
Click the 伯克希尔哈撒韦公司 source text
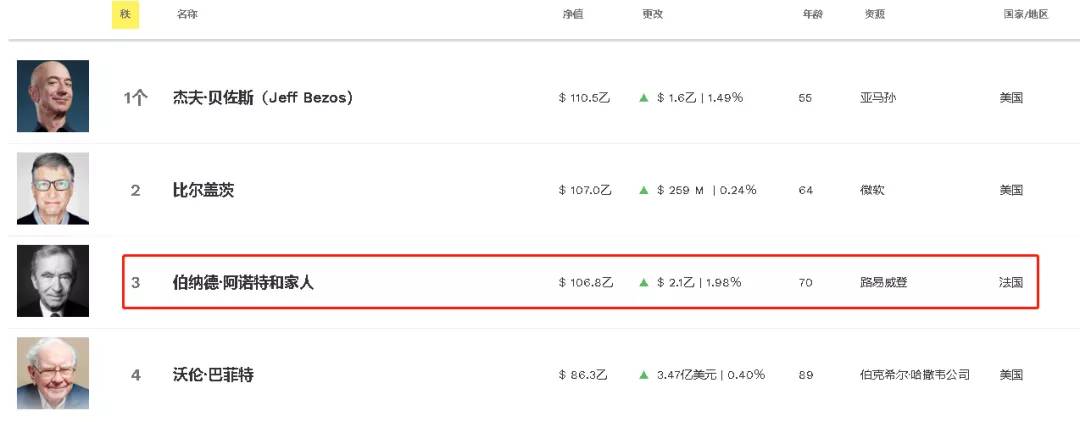[914, 375]
